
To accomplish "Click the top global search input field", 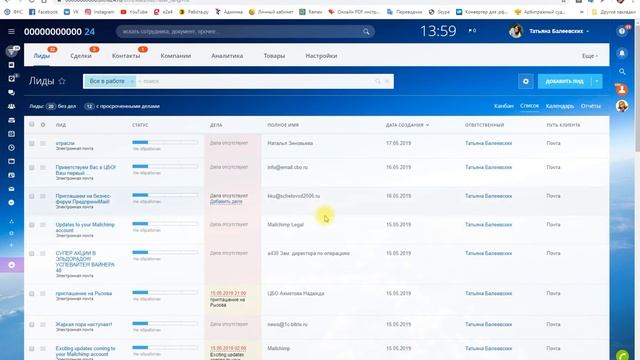I will [245, 31].
